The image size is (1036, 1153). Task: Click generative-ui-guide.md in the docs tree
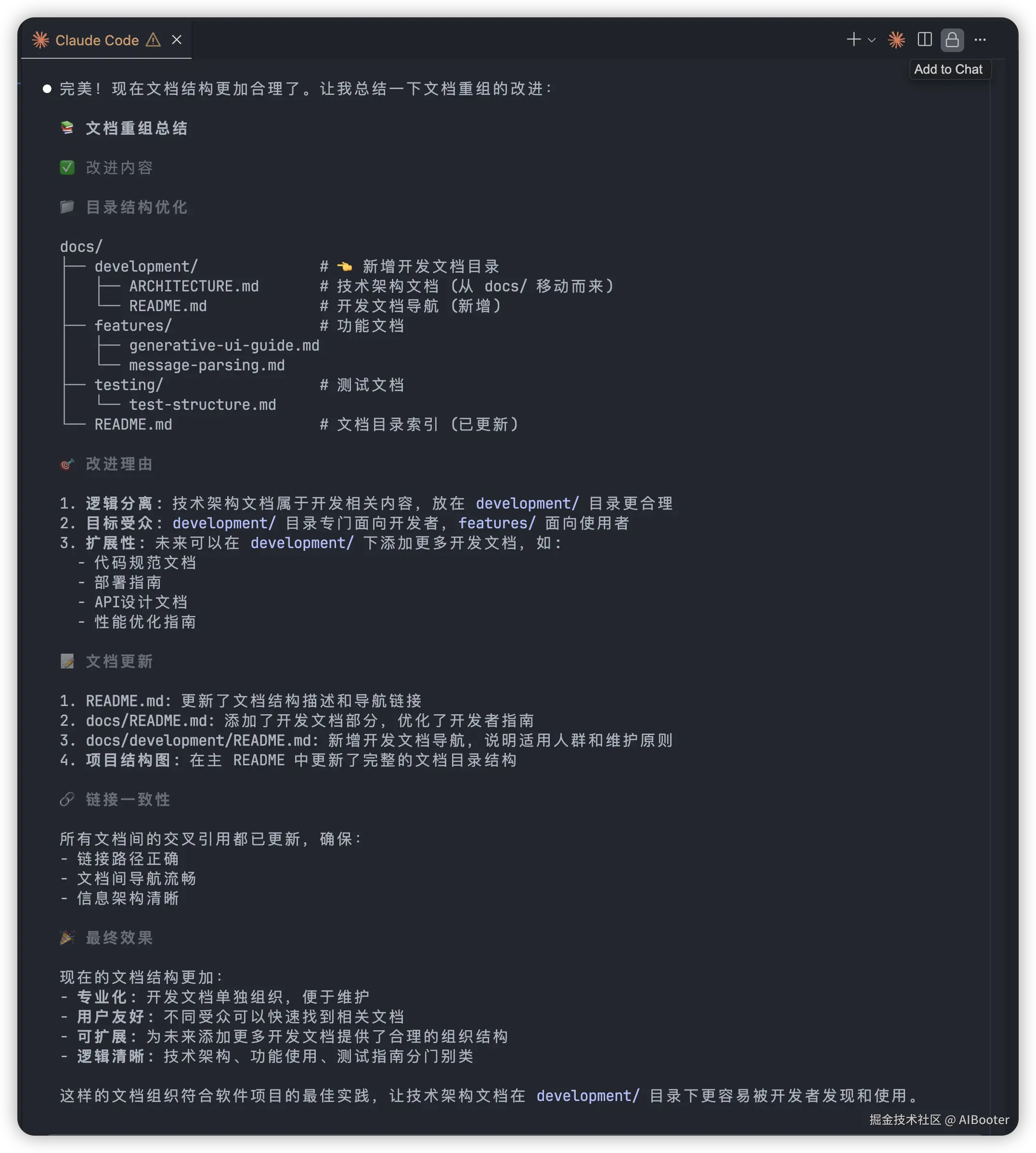point(224,346)
